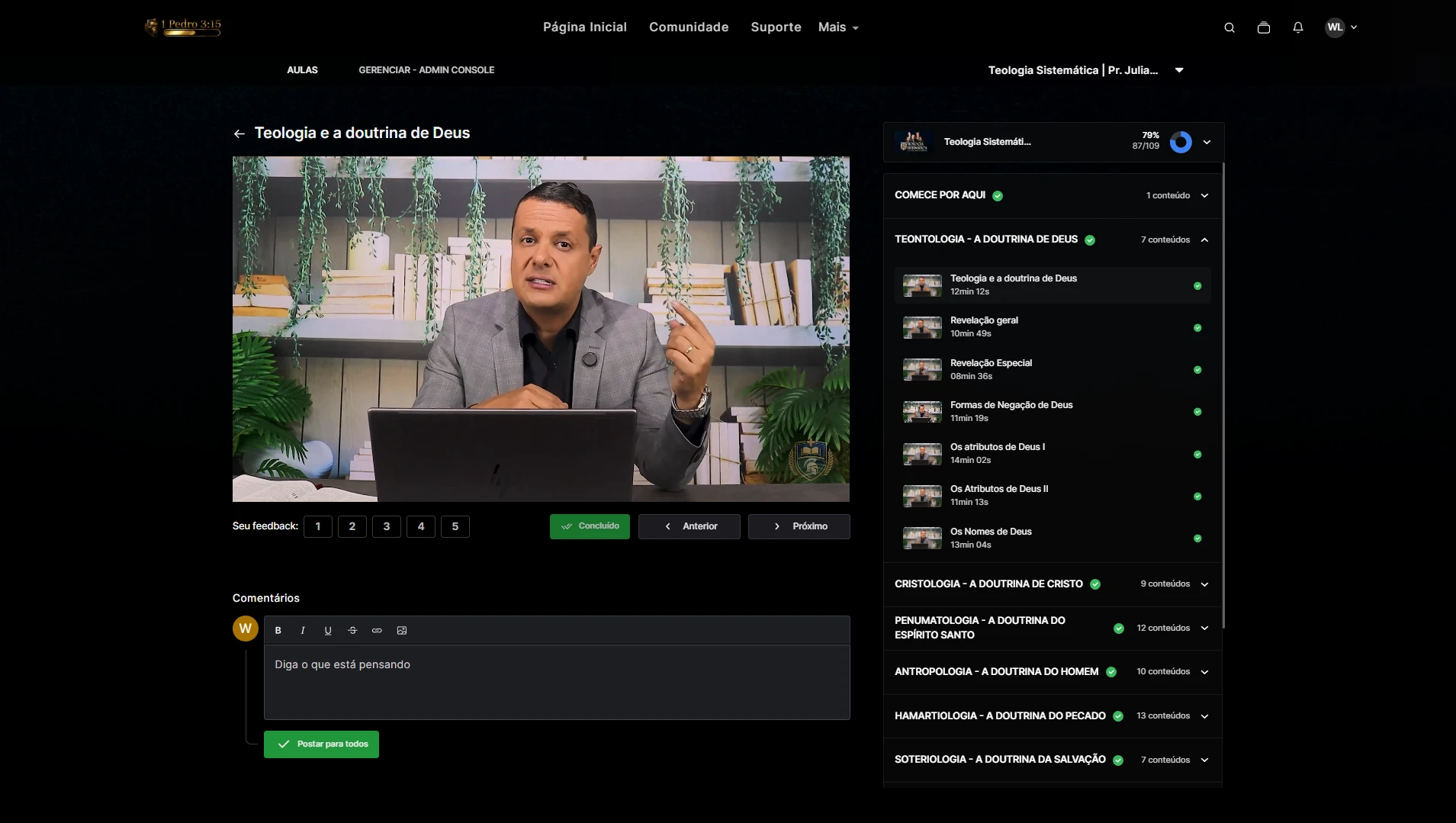This screenshot has height=823, width=1456.
Task: Insert a link in comment editor
Action: point(377,631)
